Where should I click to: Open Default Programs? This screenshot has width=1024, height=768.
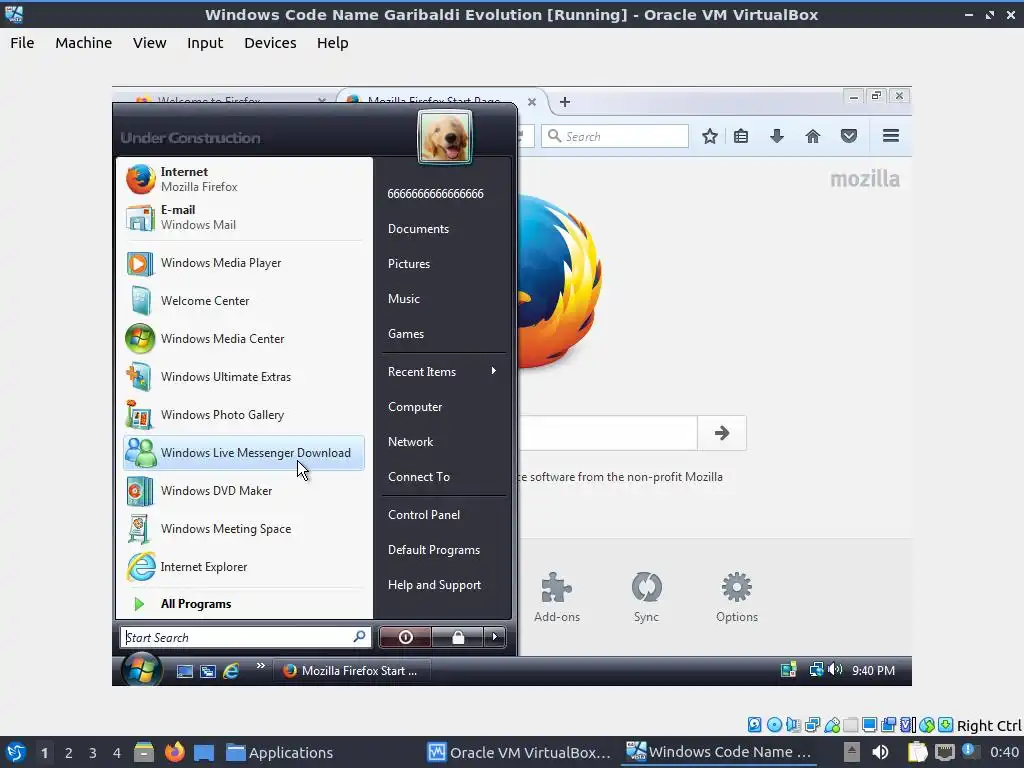[x=434, y=550]
